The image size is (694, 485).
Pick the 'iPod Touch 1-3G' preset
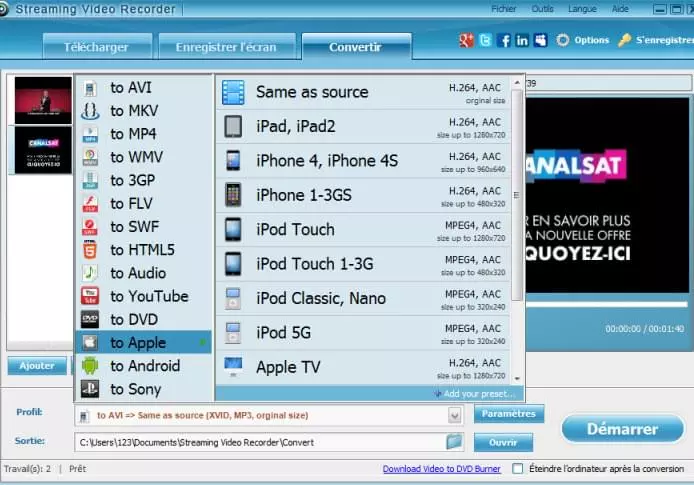[x=363, y=264]
